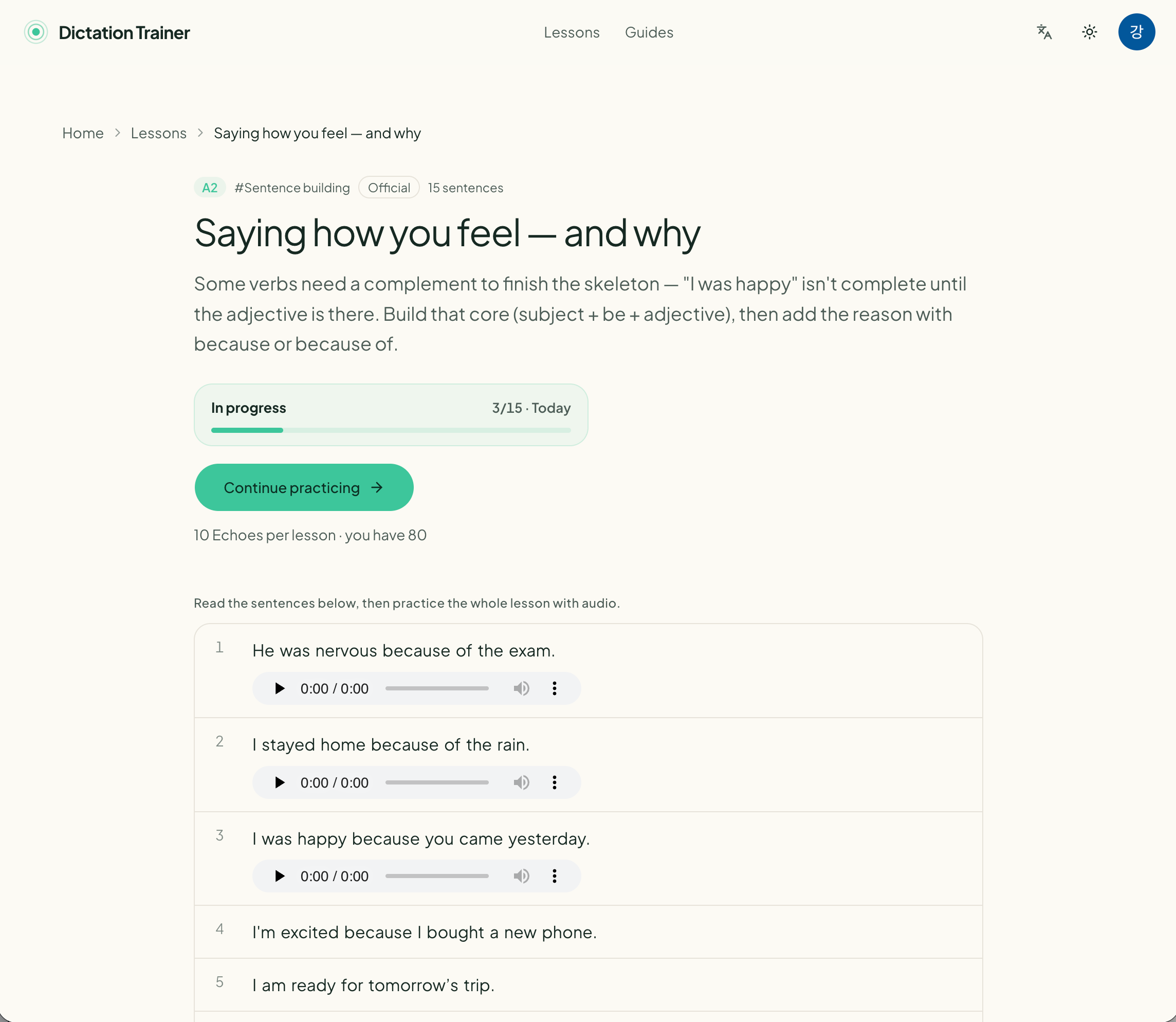Open more options for sentence 3 audio
Screen dimensions: 1176x1022
click(555, 876)
